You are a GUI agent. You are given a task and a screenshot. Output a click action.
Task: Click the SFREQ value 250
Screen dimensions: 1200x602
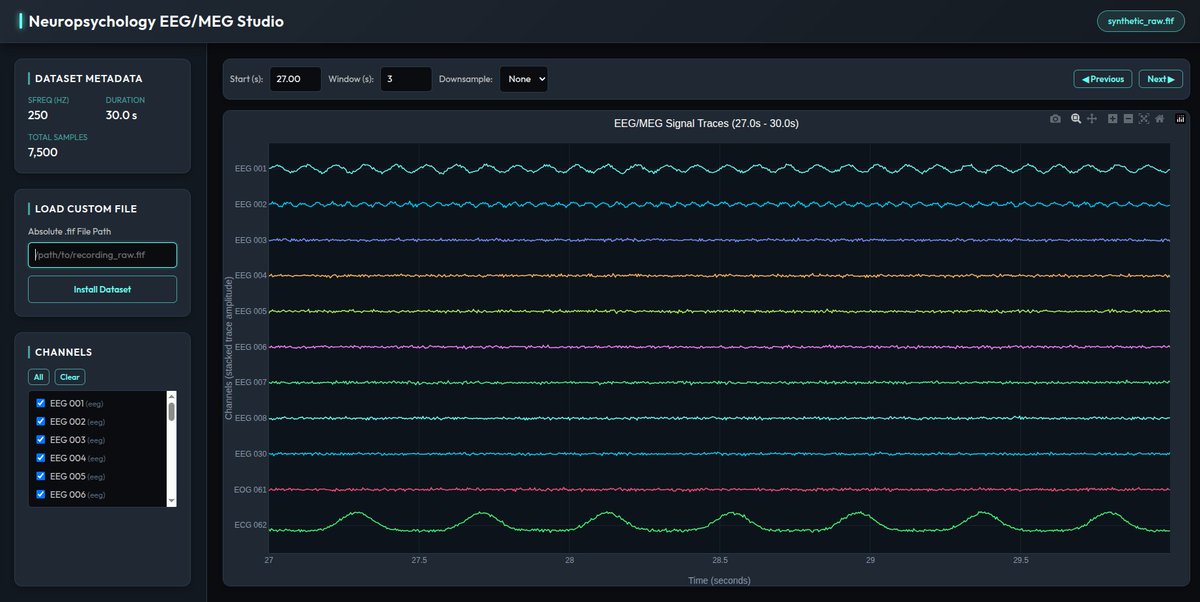point(38,115)
